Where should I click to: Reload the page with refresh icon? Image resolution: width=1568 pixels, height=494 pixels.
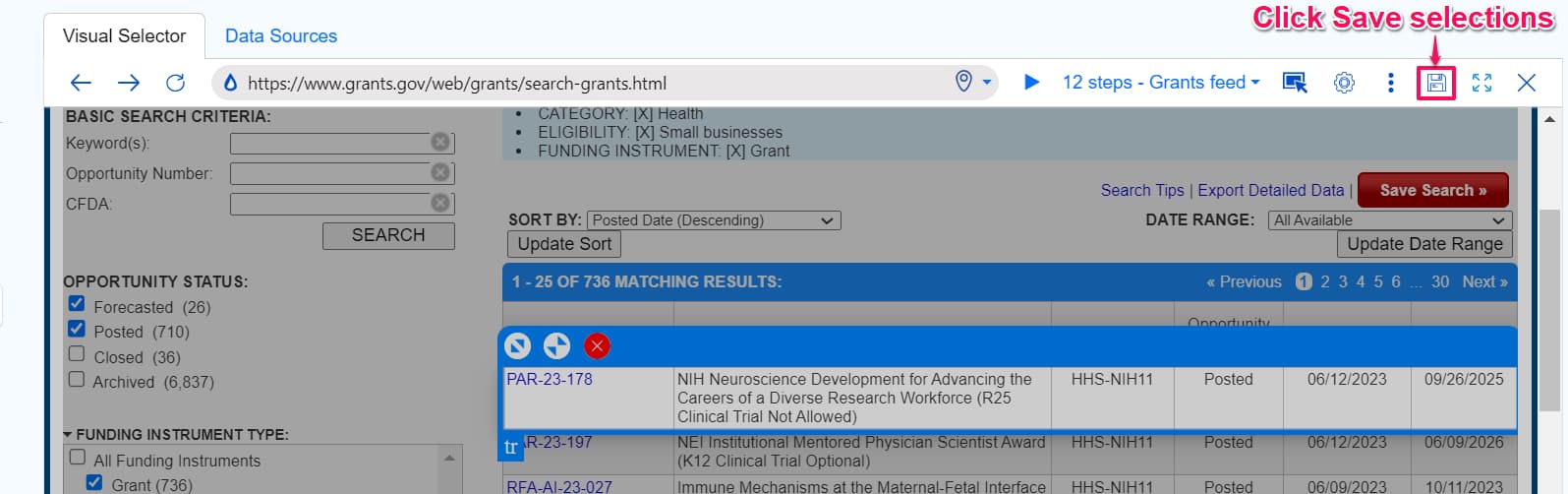point(175,83)
